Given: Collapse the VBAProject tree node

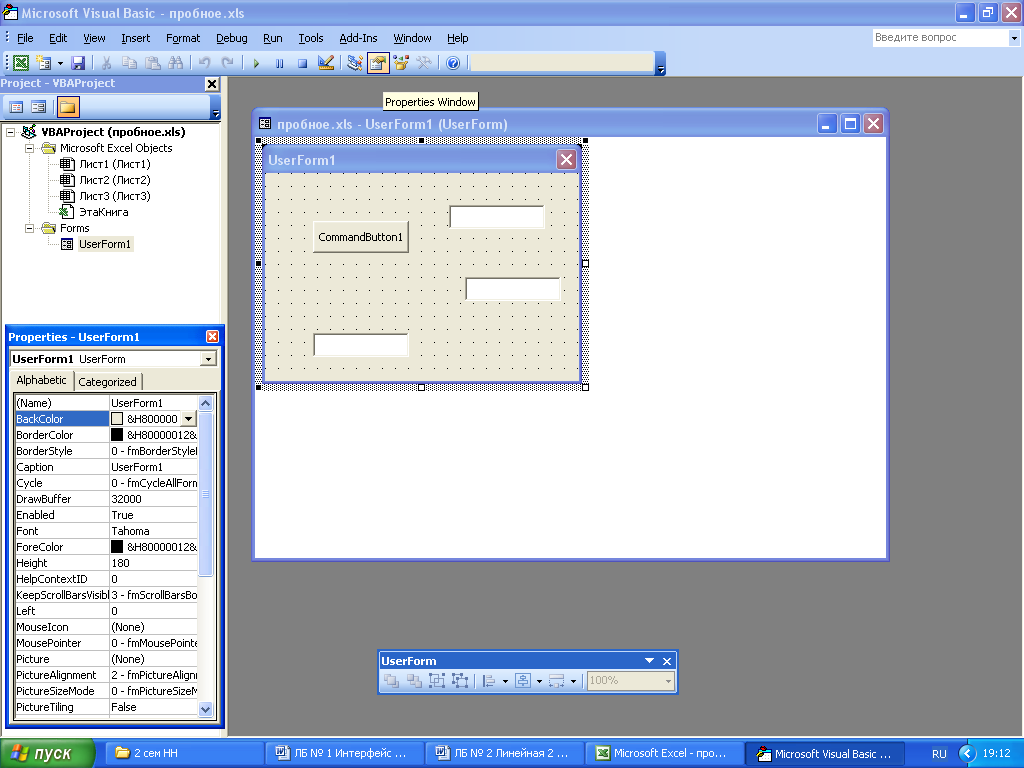Looking at the screenshot, I should [10, 132].
